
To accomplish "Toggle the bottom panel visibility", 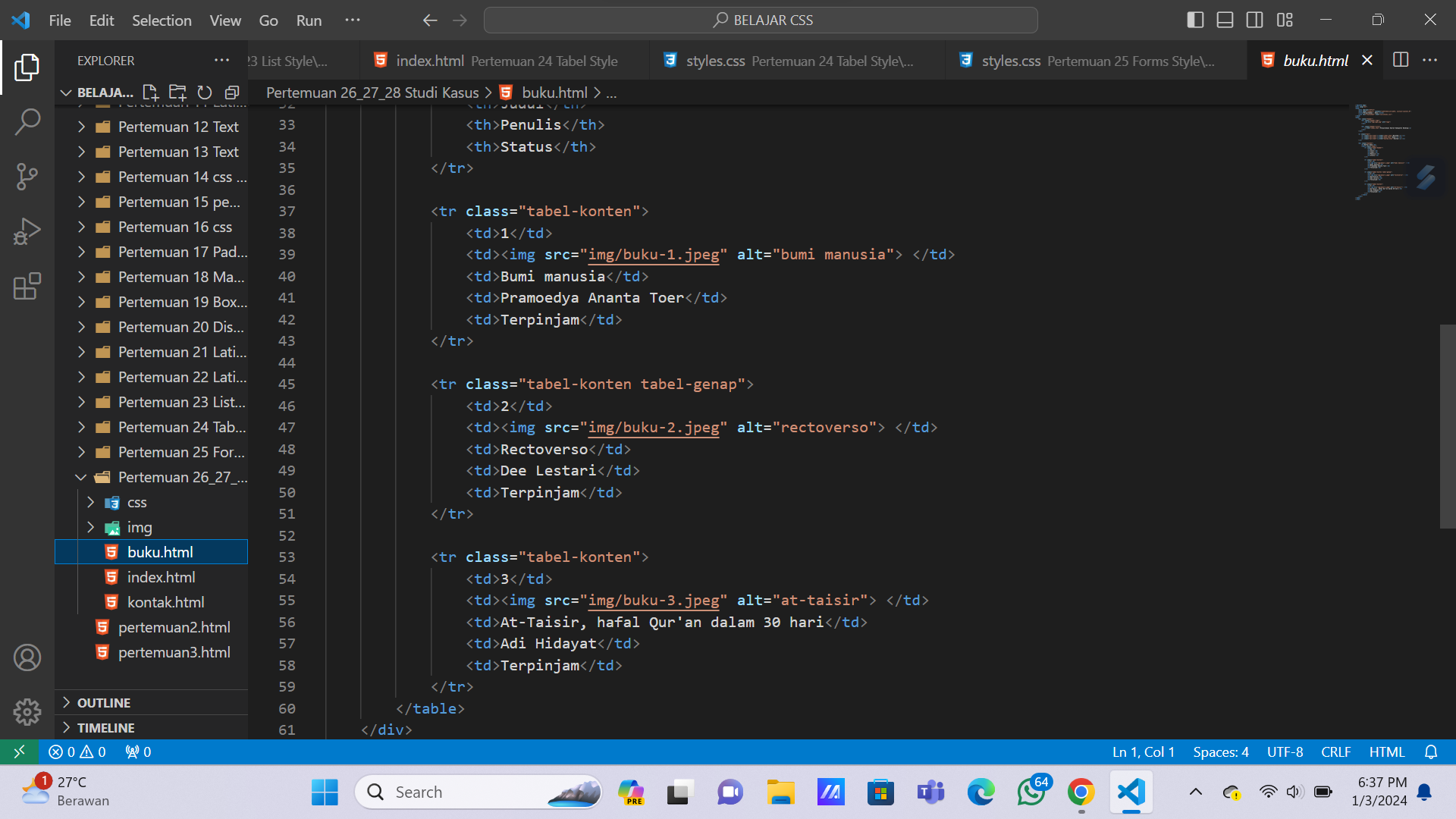I will click(x=1225, y=20).
